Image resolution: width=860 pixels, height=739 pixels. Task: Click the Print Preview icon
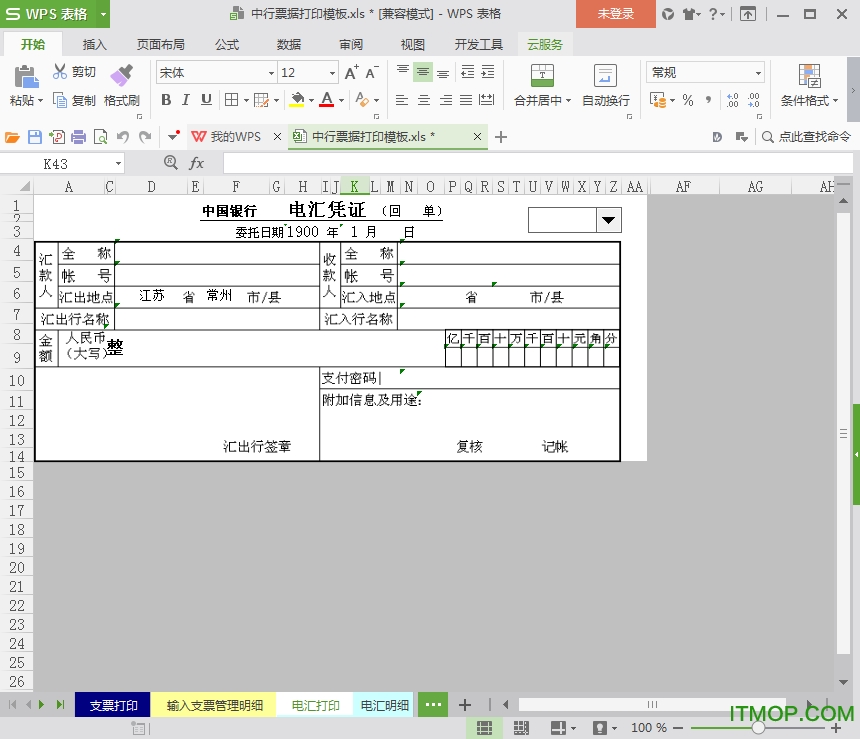[x=100, y=137]
